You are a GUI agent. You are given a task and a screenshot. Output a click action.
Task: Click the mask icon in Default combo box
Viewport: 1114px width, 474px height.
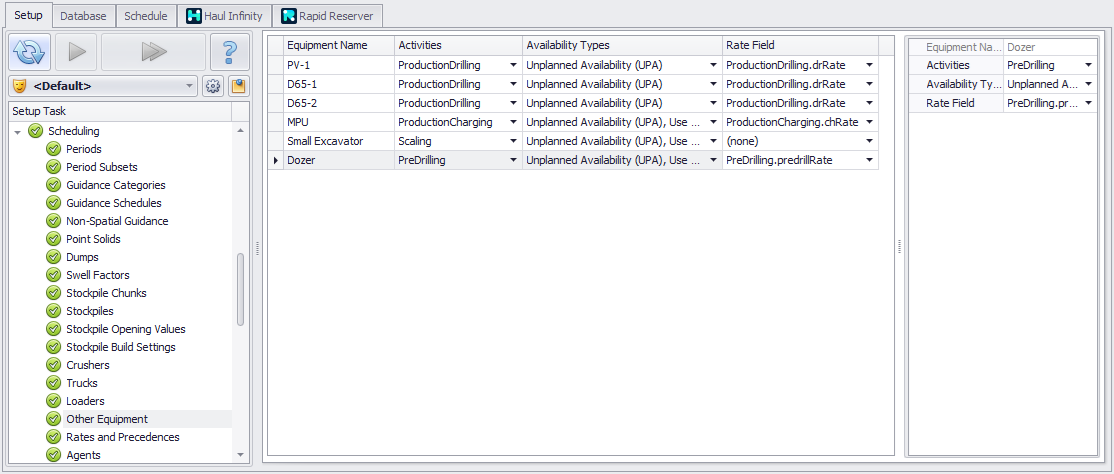(x=20, y=87)
